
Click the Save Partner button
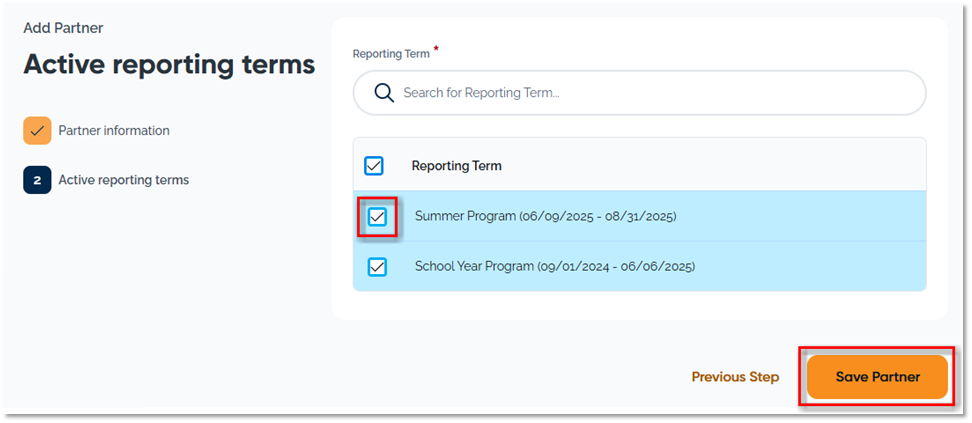click(877, 377)
